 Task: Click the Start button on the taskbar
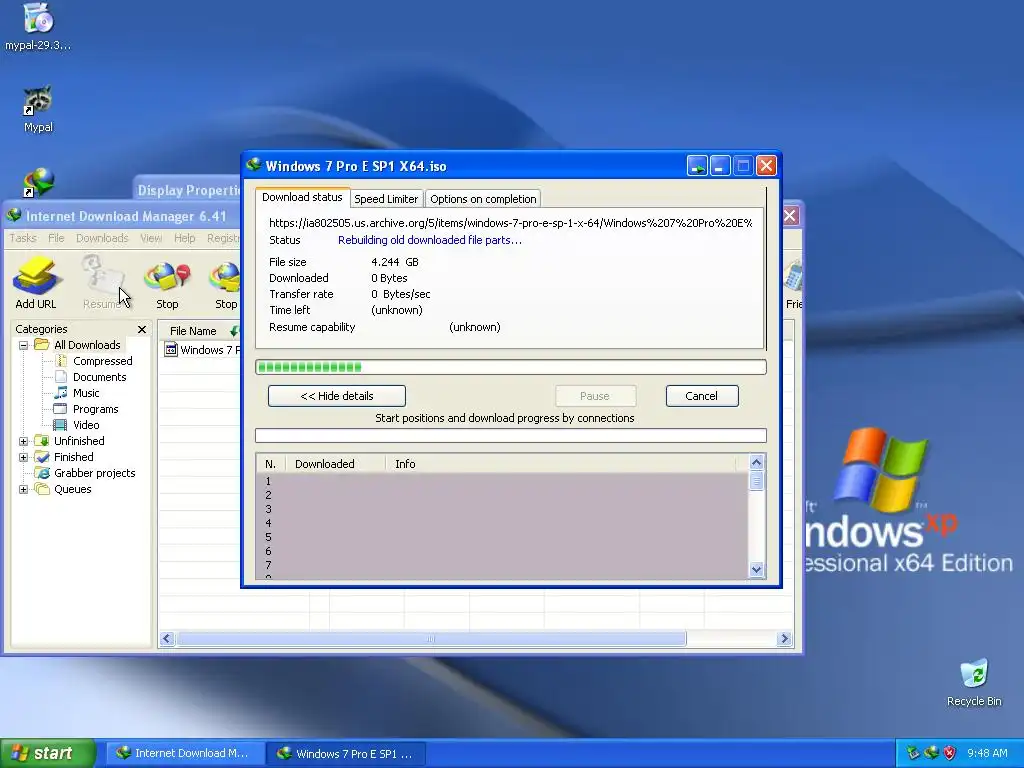tap(48, 753)
